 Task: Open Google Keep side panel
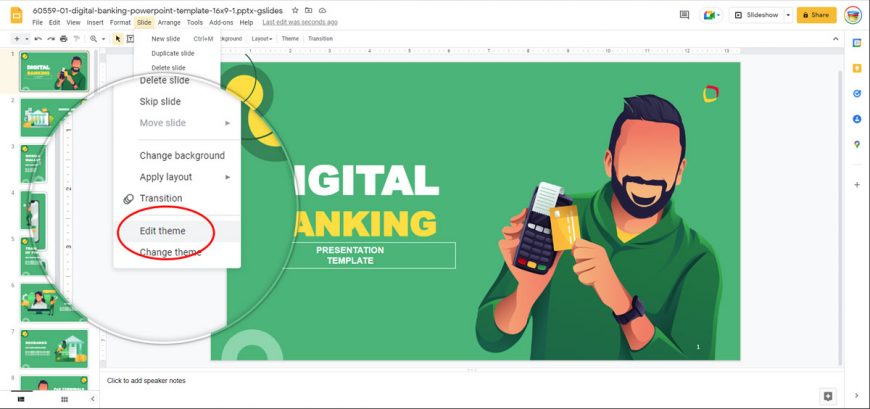[x=857, y=68]
